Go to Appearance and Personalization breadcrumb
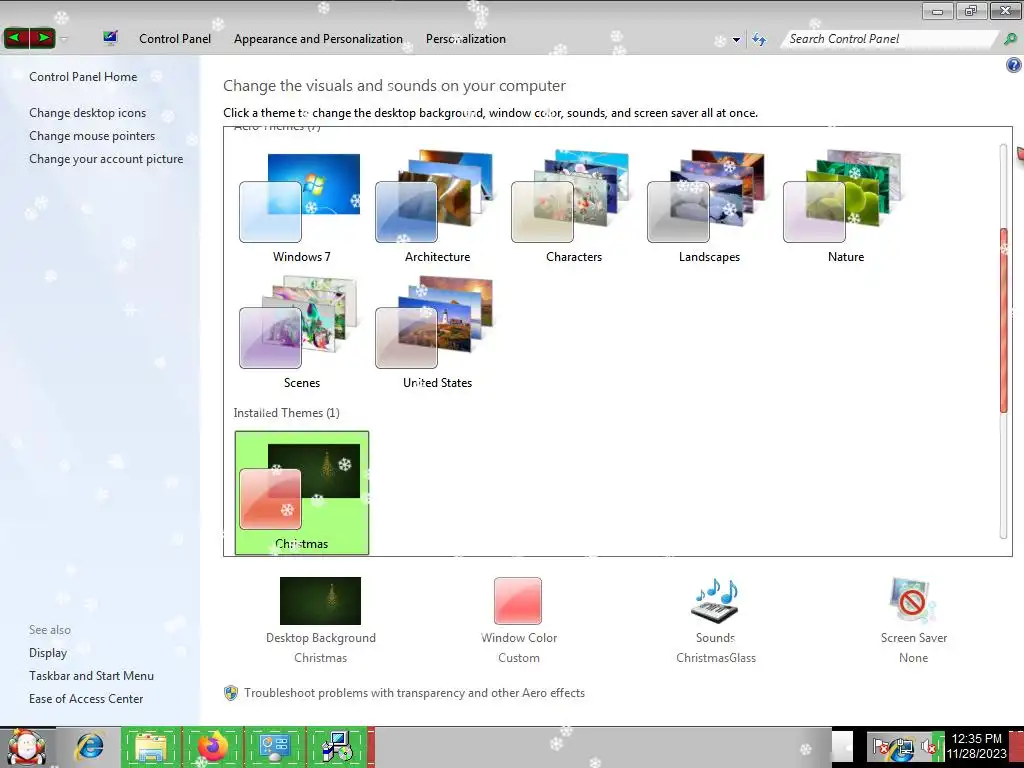The height and width of the screenshot is (768, 1024). click(x=318, y=39)
